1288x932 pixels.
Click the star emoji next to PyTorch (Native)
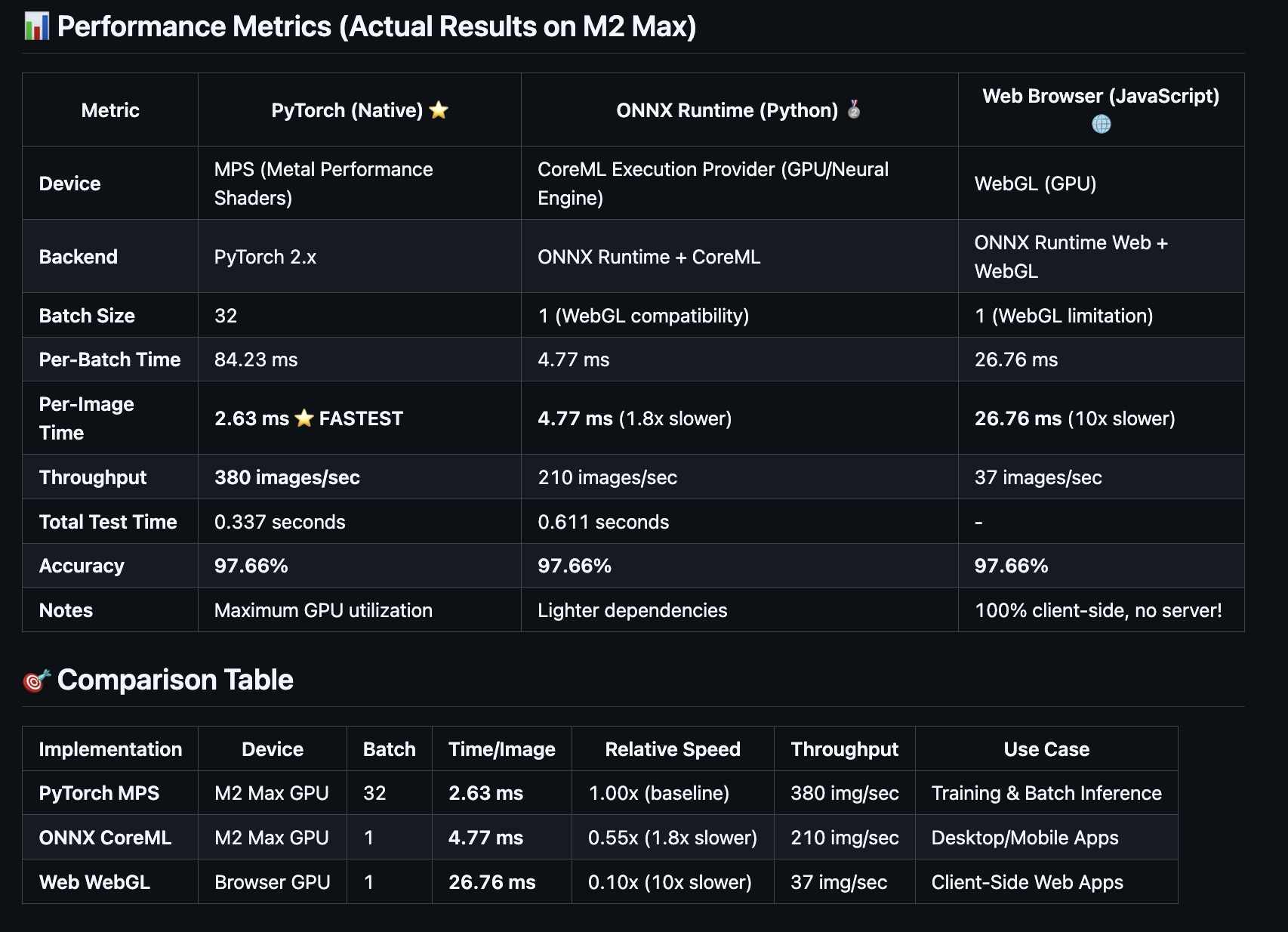pyautogui.click(x=439, y=110)
